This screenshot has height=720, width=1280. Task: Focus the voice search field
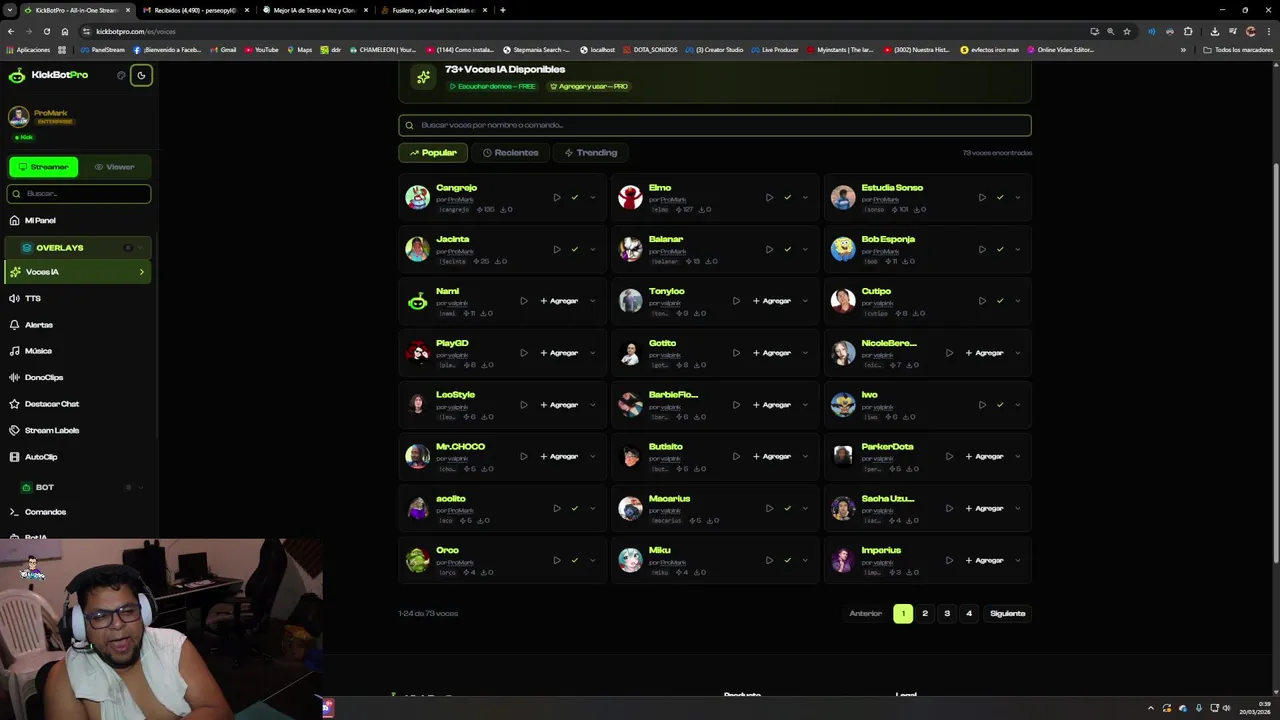tap(715, 125)
